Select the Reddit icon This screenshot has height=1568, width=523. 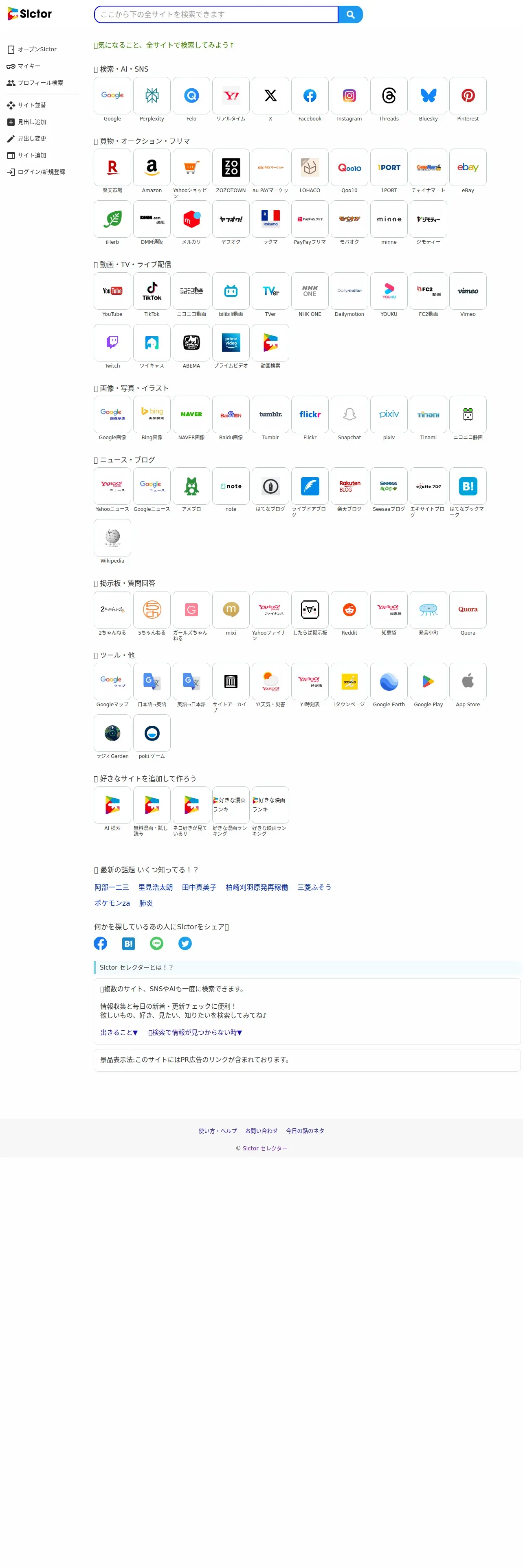tap(349, 610)
